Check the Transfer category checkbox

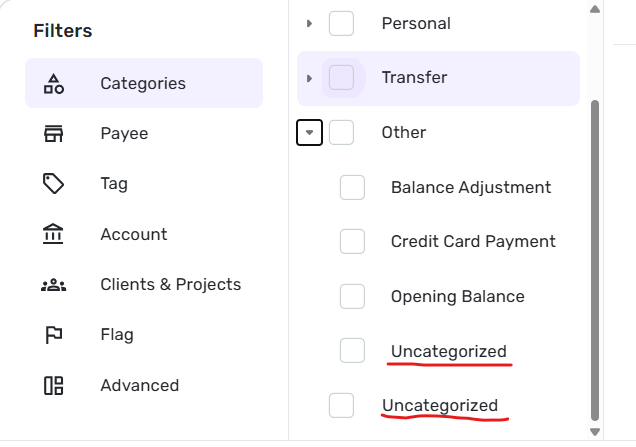click(341, 77)
